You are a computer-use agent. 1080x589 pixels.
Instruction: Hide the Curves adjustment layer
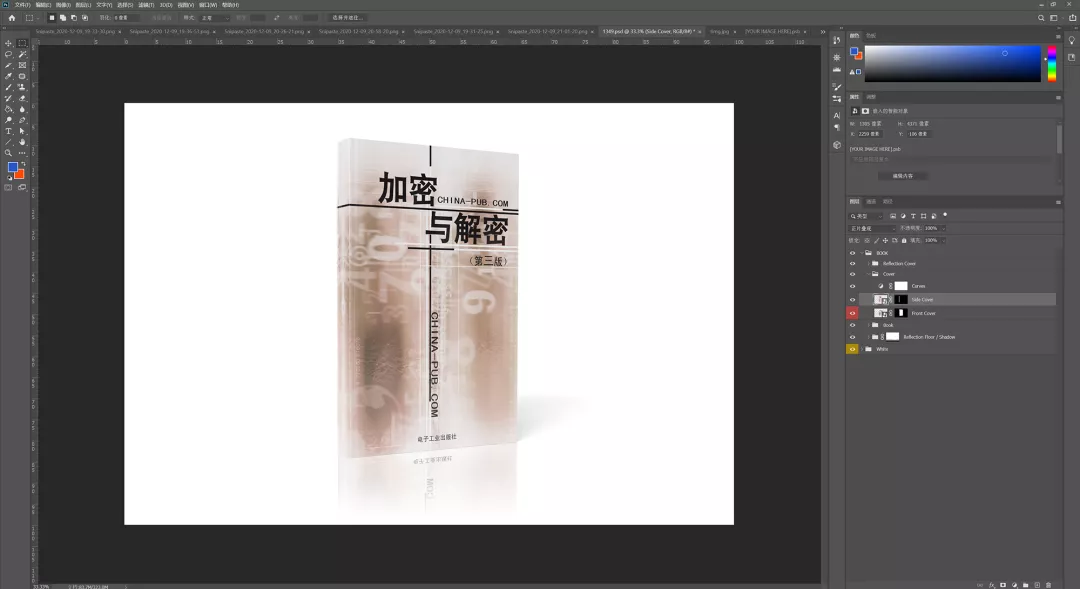852,286
